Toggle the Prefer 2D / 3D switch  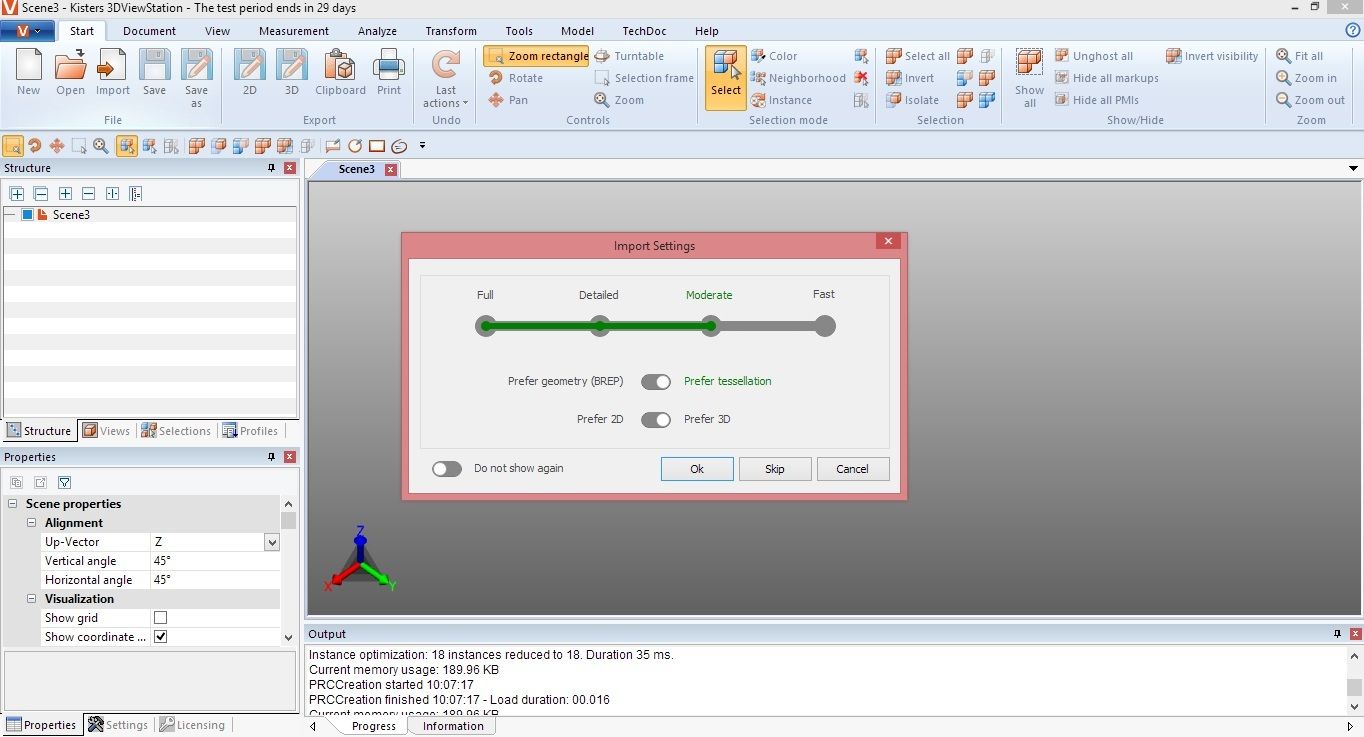[656, 420]
